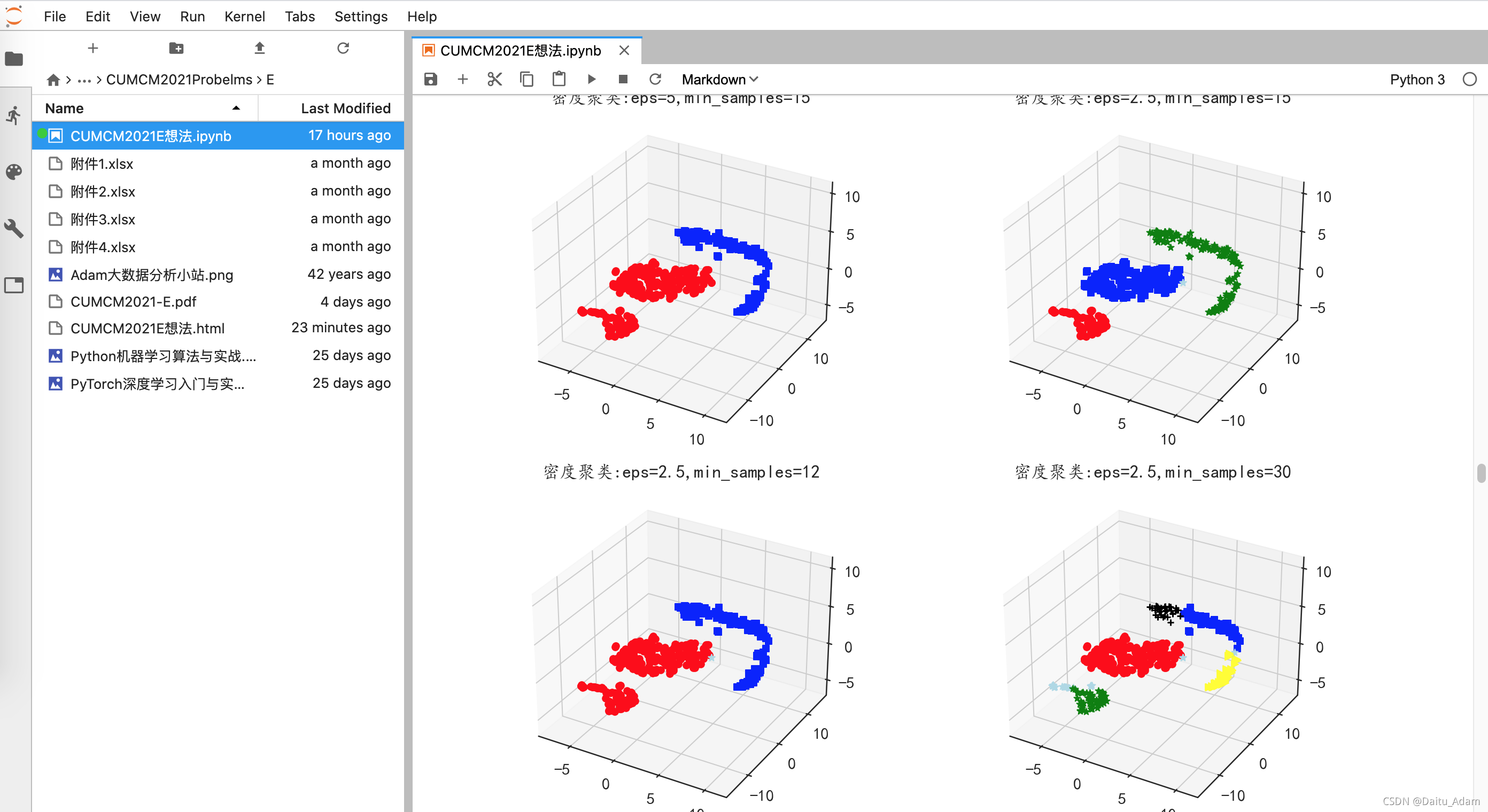Click the eps=2.5, min_samples=12 plot title
This screenshot has width=1488, height=812.
681,472
